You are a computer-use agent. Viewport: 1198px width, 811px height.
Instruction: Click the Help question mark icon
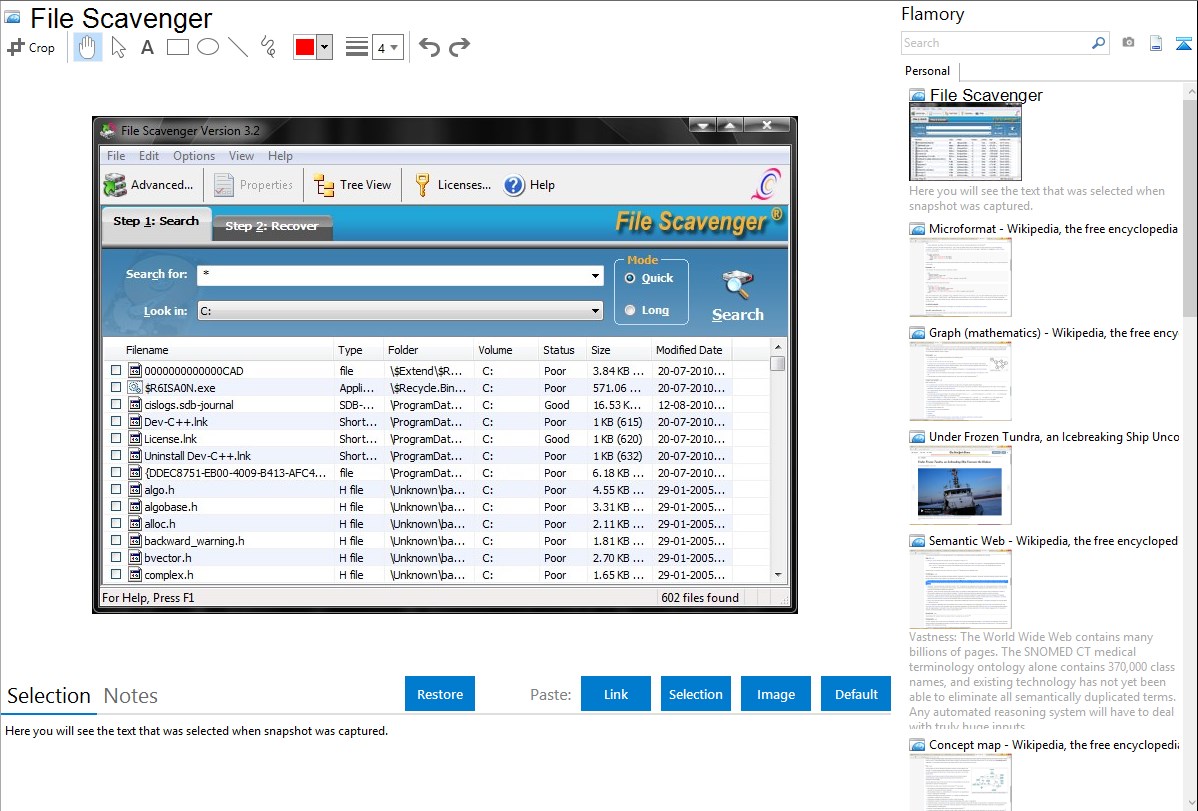coord(514,185)
